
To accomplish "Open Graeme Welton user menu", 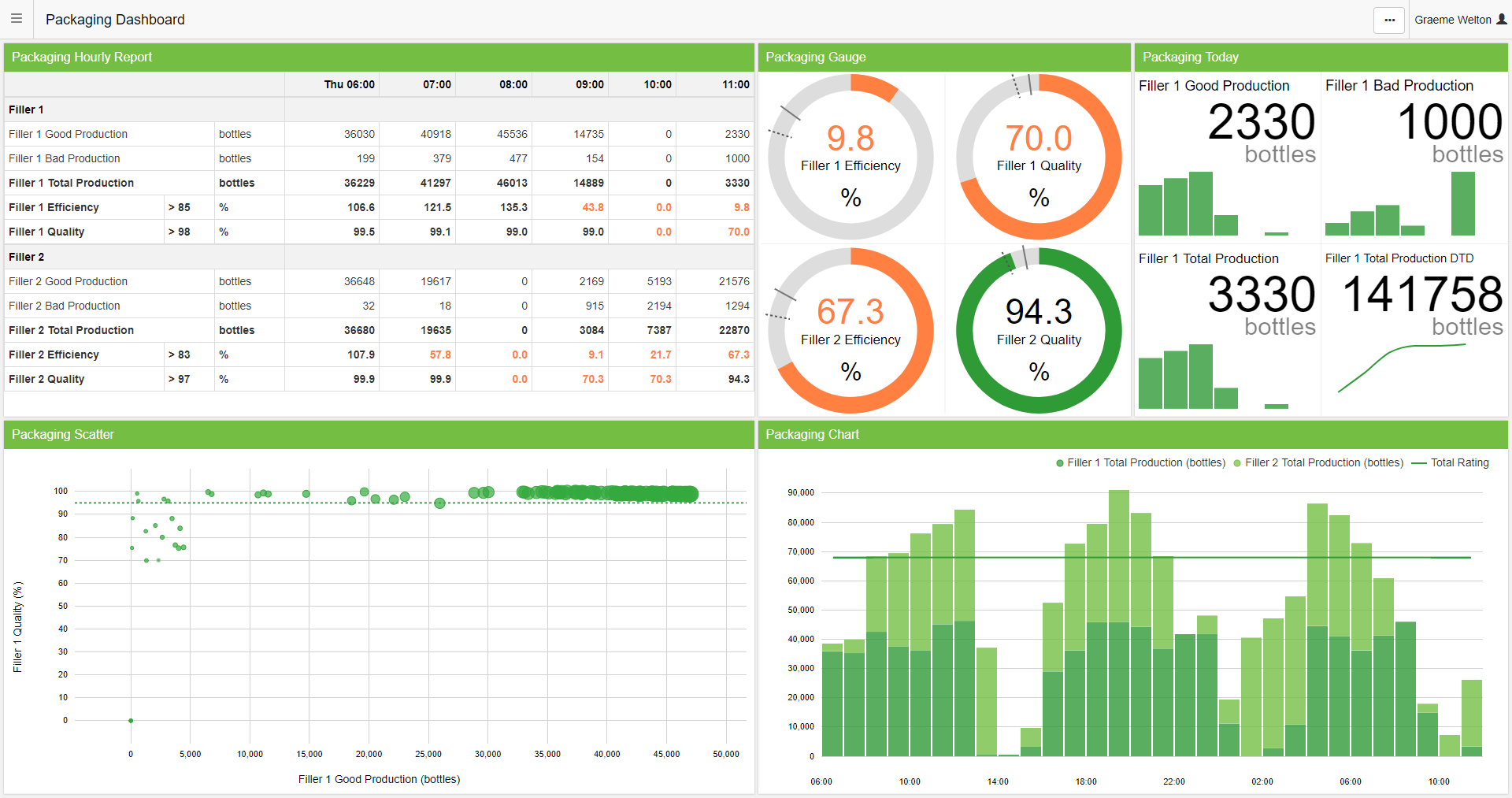I will pyautogui.click(x=1453, y=20).
